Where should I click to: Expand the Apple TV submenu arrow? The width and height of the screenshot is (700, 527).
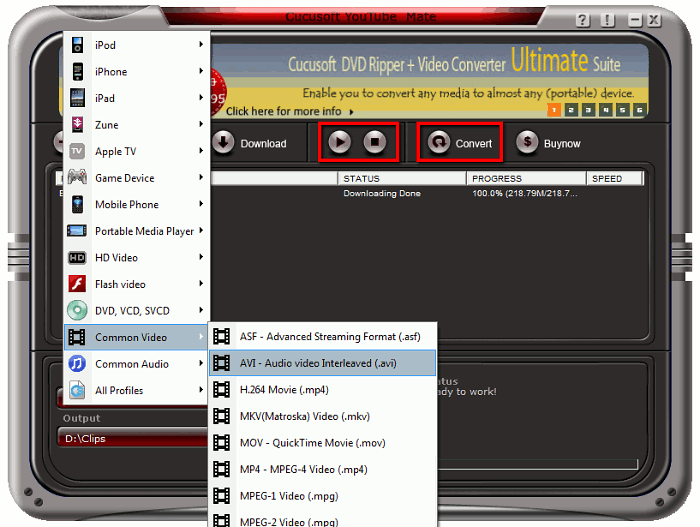[201, 151]
